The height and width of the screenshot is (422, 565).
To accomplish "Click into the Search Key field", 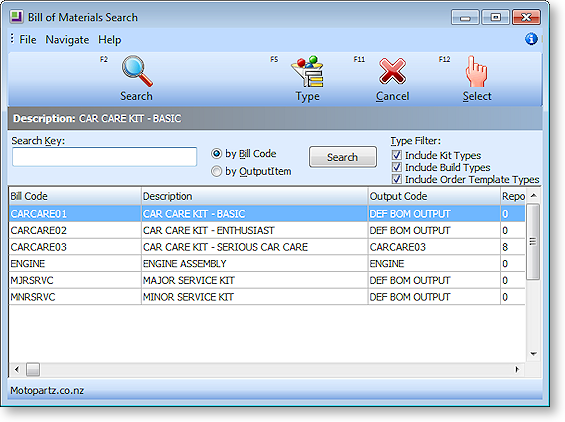I will pyautogui.click(x=104, y=157).
